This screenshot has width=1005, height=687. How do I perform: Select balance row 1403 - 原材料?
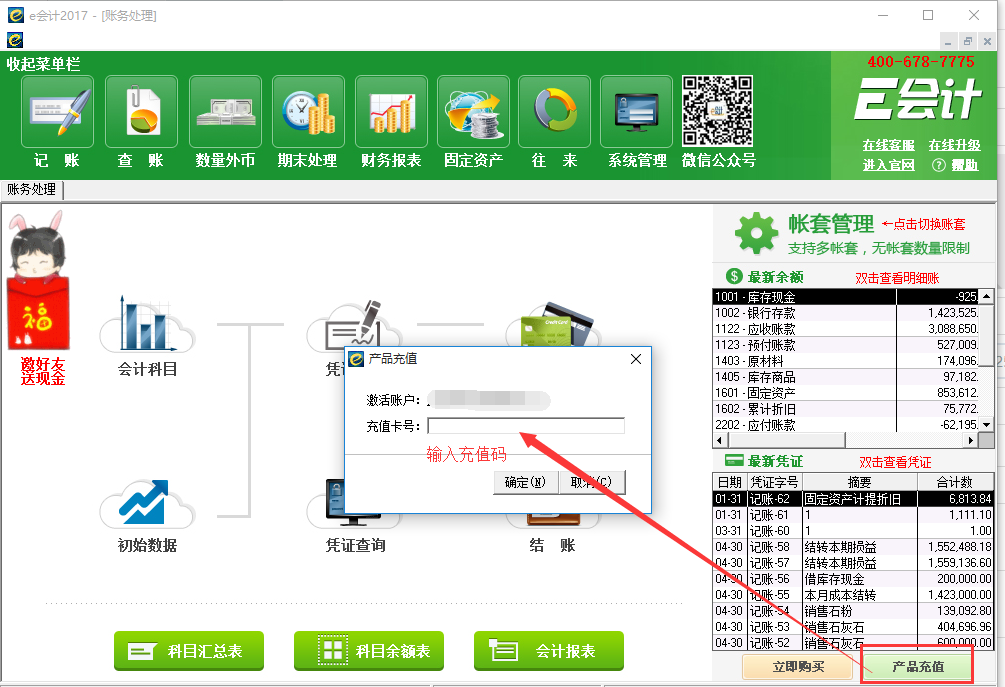[846, 361]
